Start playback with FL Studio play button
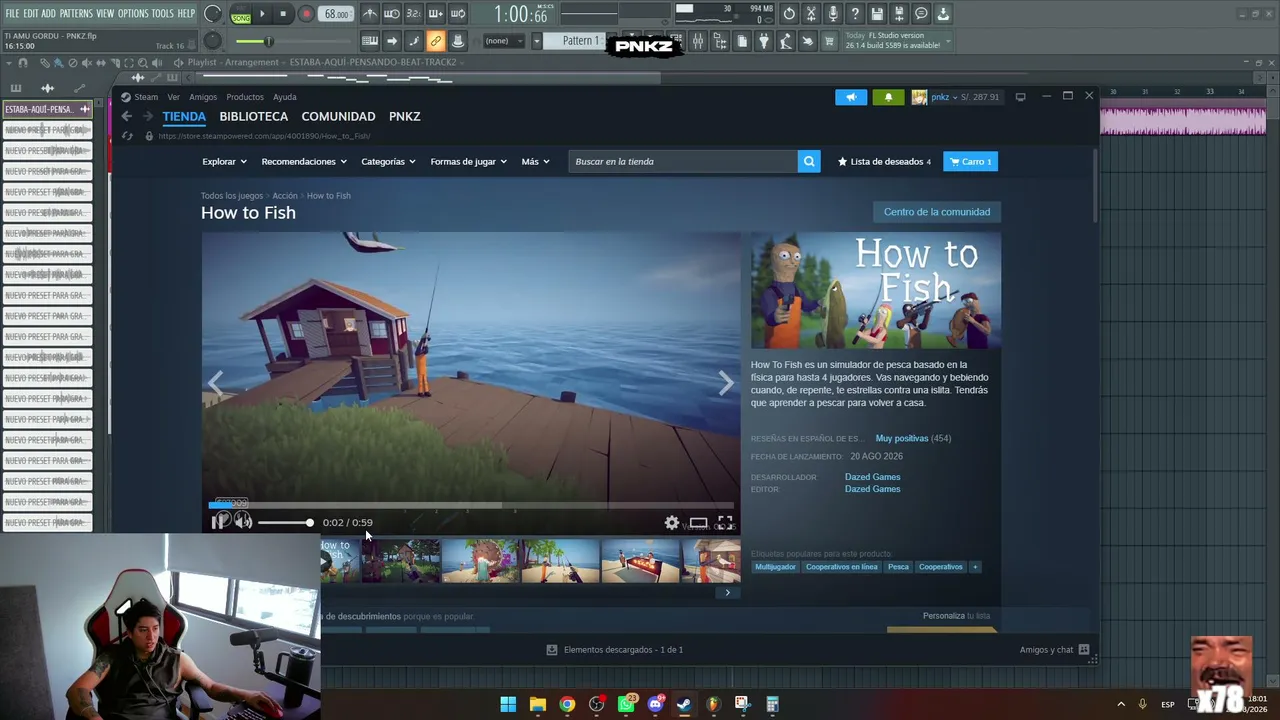Viewport: 1280px width, 720px height. tap(263, 14)
